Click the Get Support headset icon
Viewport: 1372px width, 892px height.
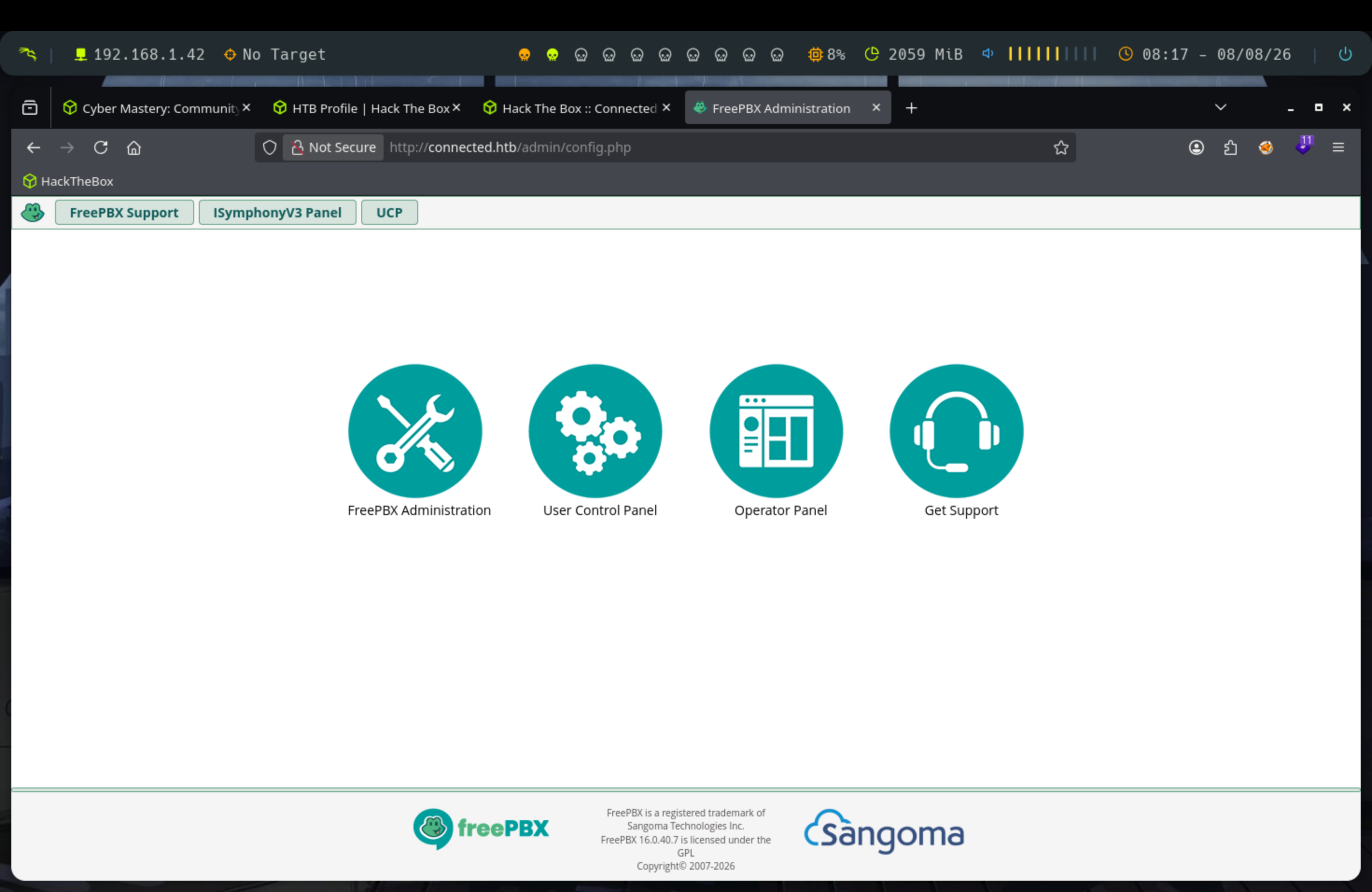coord(956,431)
